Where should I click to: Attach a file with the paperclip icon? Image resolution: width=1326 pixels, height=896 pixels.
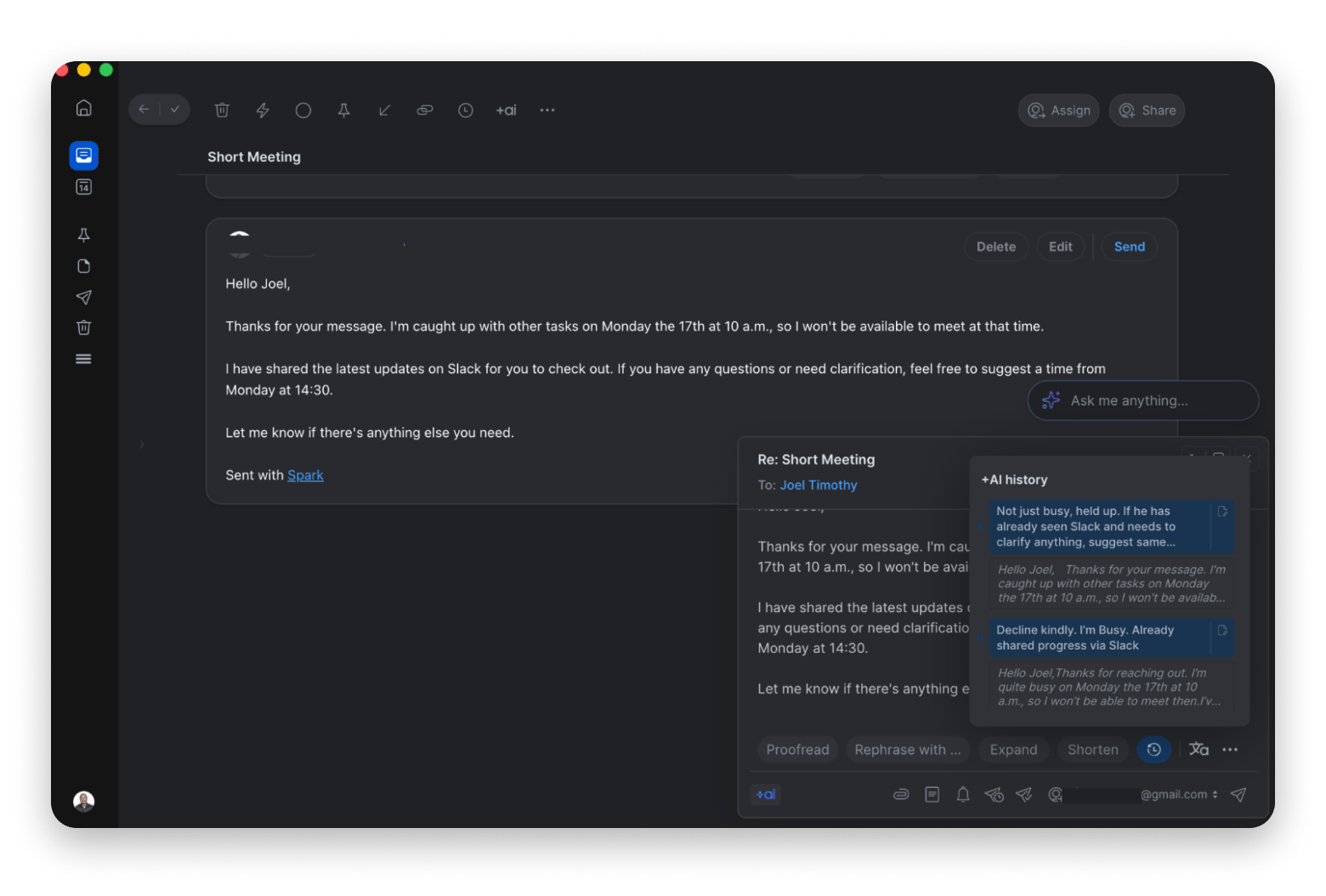point(901,795)
